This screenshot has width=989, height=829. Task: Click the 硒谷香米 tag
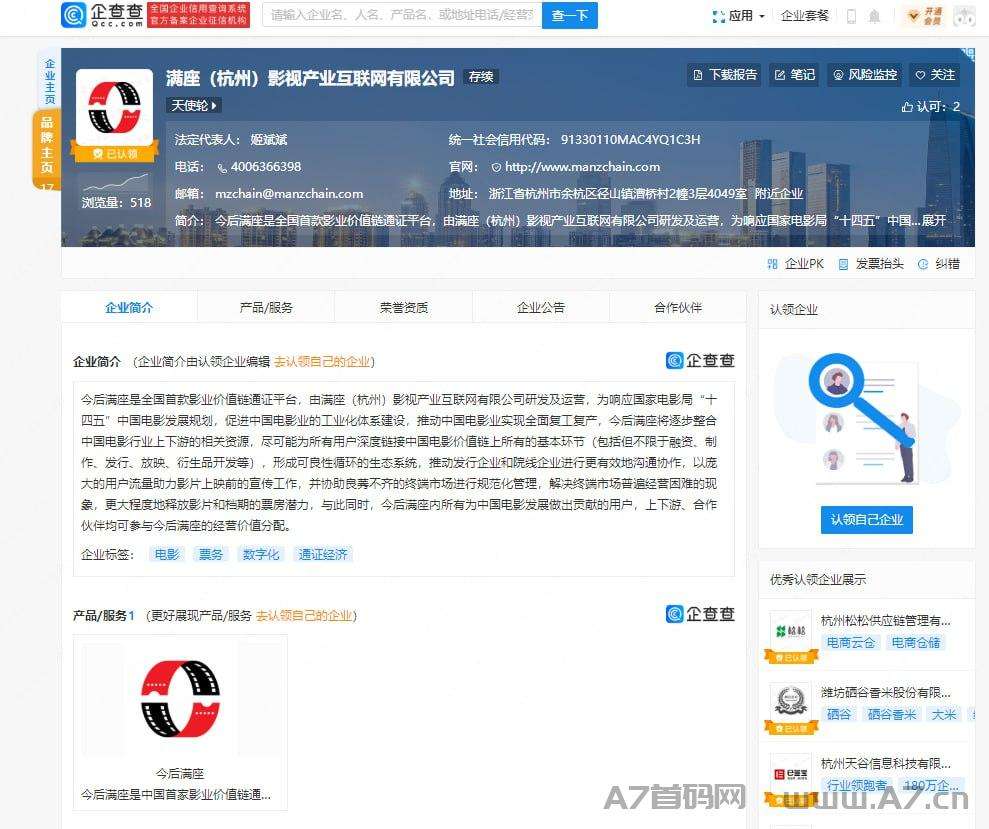[891, 715]
